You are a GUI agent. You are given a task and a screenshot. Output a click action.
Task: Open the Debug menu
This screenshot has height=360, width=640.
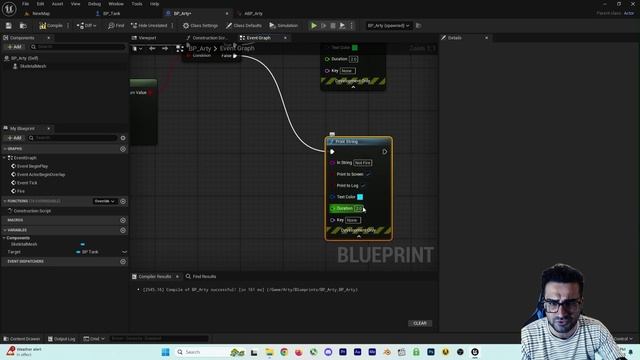pos(94,4)
